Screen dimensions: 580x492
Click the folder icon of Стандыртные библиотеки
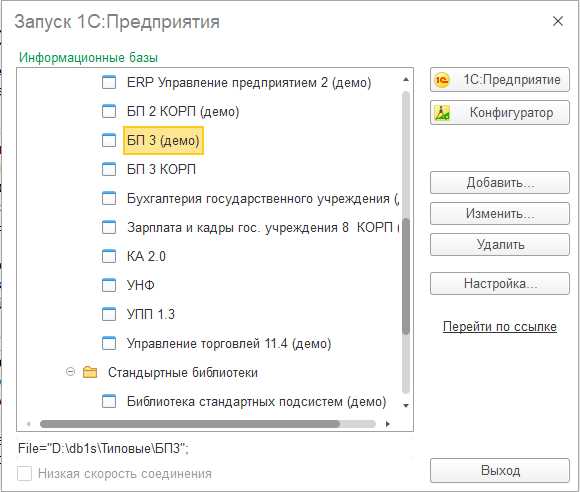coord(90,372)
